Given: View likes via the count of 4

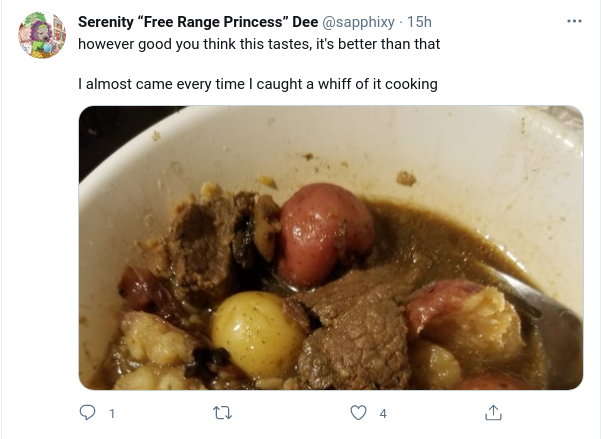Looking at the screenshot, I should coord(383,414).
